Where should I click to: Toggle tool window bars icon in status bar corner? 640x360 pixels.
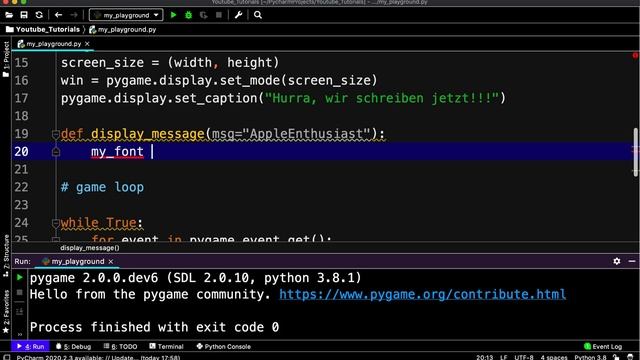pos(6,358)
